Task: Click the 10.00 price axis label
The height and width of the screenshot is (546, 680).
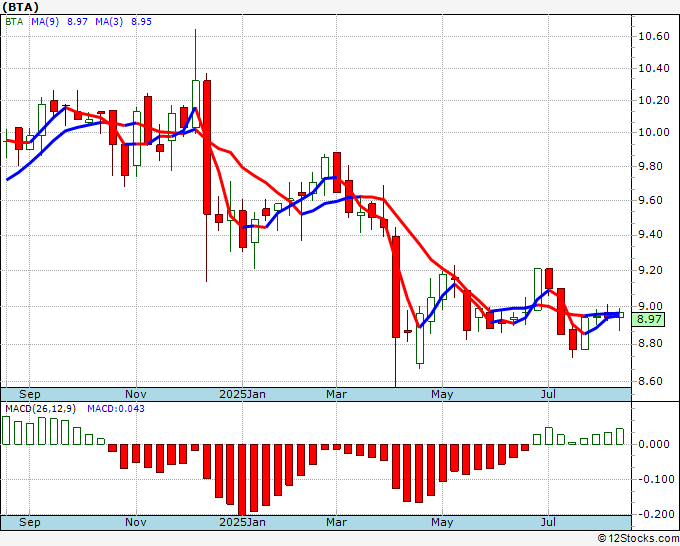Action: 654,133
